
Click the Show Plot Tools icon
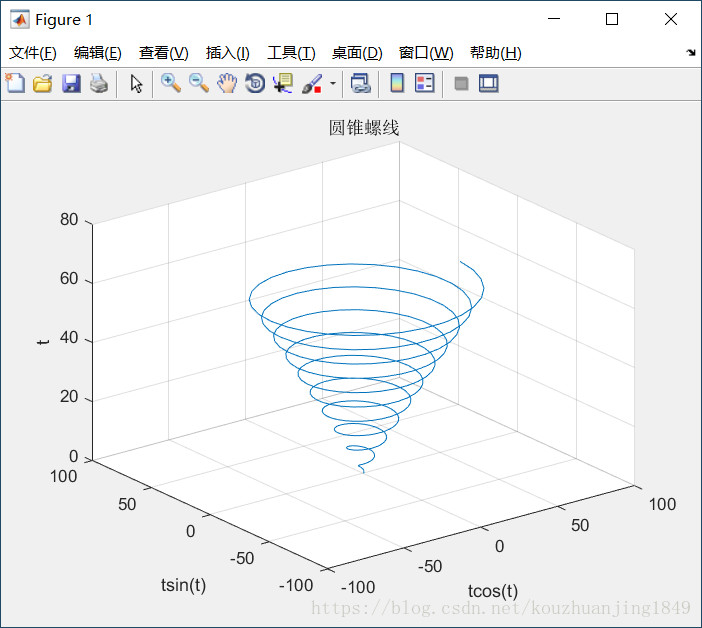(x=488, y=83)
